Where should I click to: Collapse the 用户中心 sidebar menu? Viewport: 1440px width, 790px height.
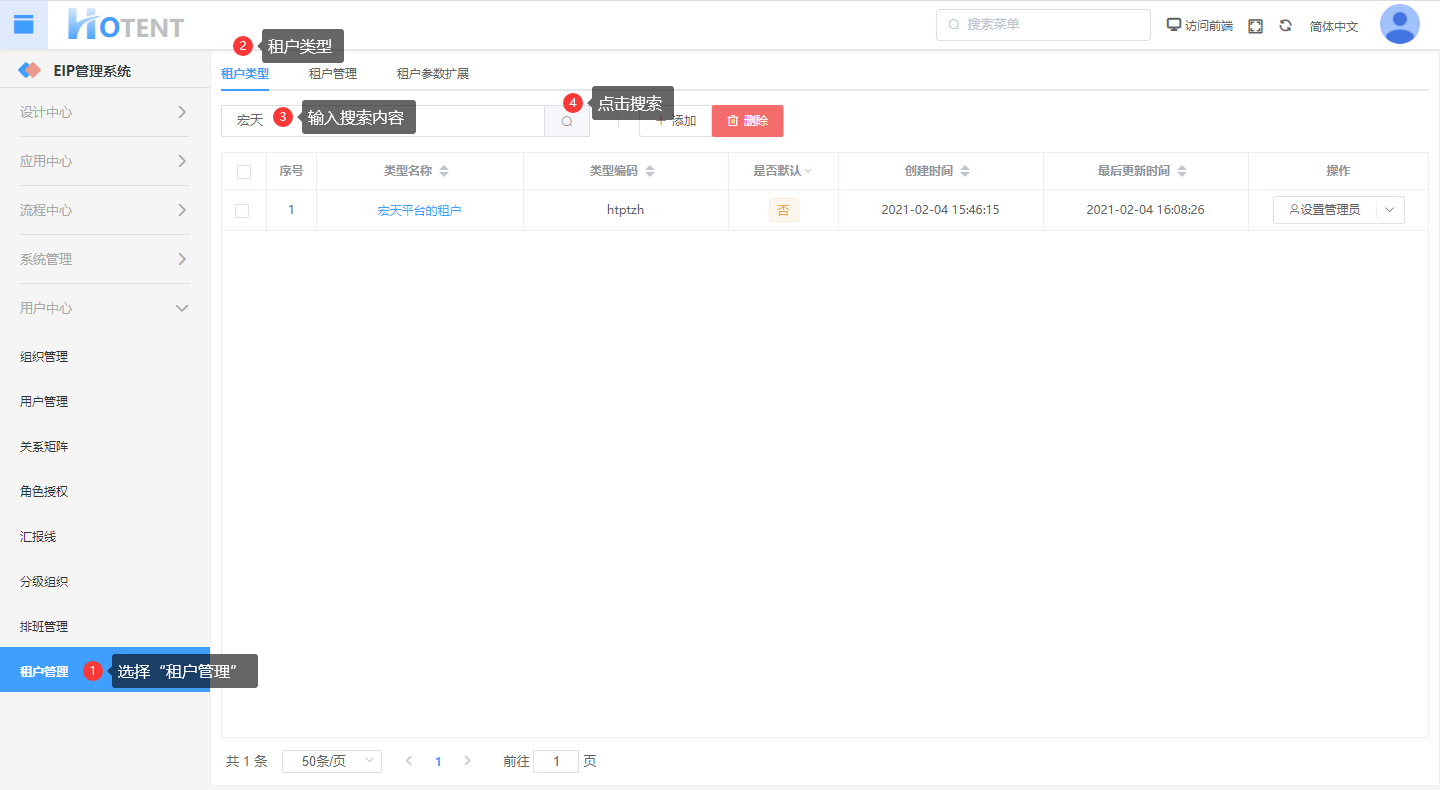pyautogui.click(x=105, y=308)
